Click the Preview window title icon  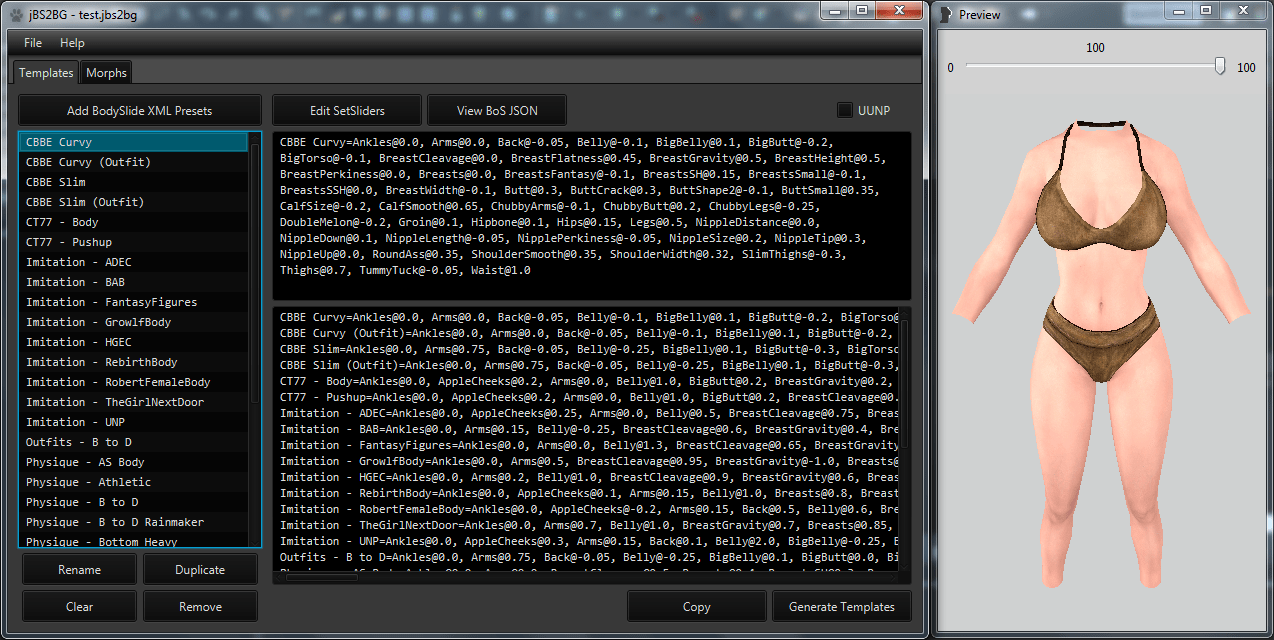pyautogui.click(x=945, y=14)
